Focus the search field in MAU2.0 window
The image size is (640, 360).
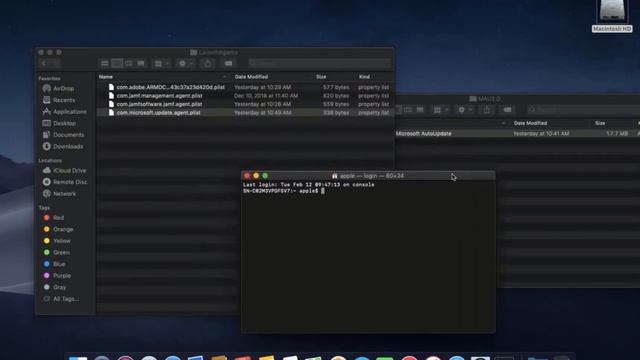584,110
